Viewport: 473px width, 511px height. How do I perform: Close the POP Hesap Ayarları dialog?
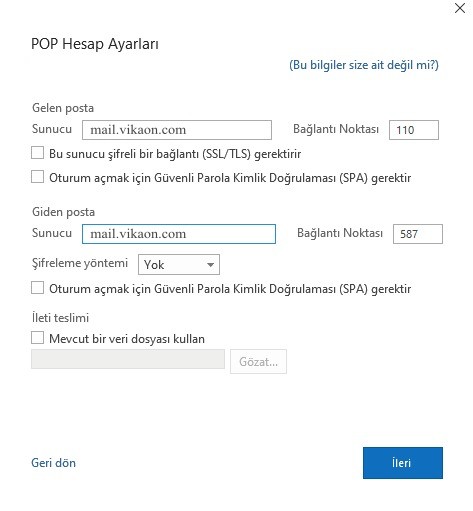[460, 8]
